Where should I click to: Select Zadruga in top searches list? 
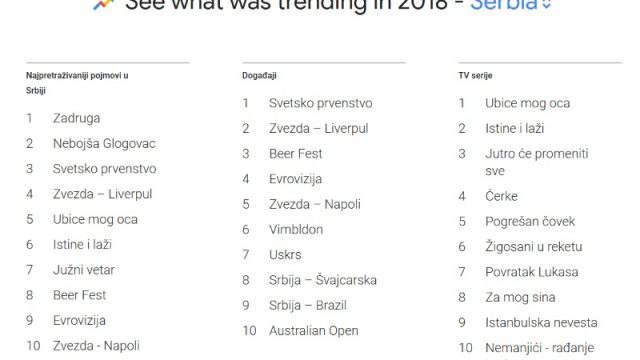pos(76,118)
